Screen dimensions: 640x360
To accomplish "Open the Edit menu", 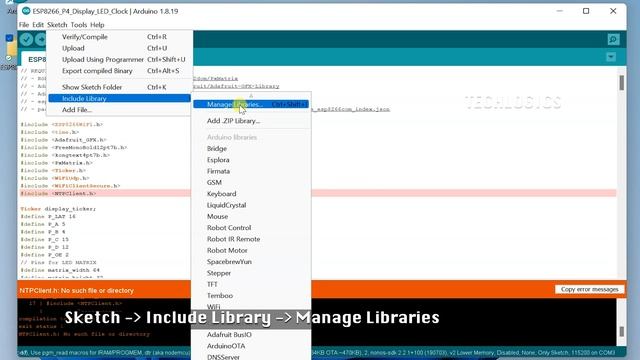I will tap(38, 25).
